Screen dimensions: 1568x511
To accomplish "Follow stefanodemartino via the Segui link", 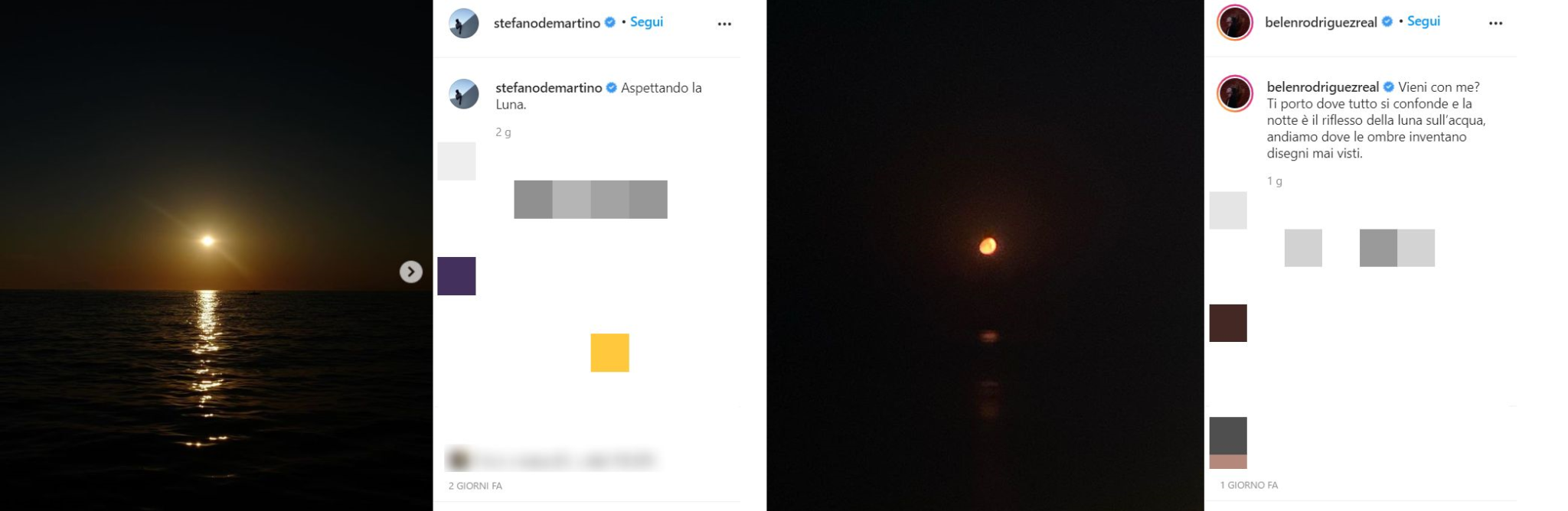I will point(646,22).
